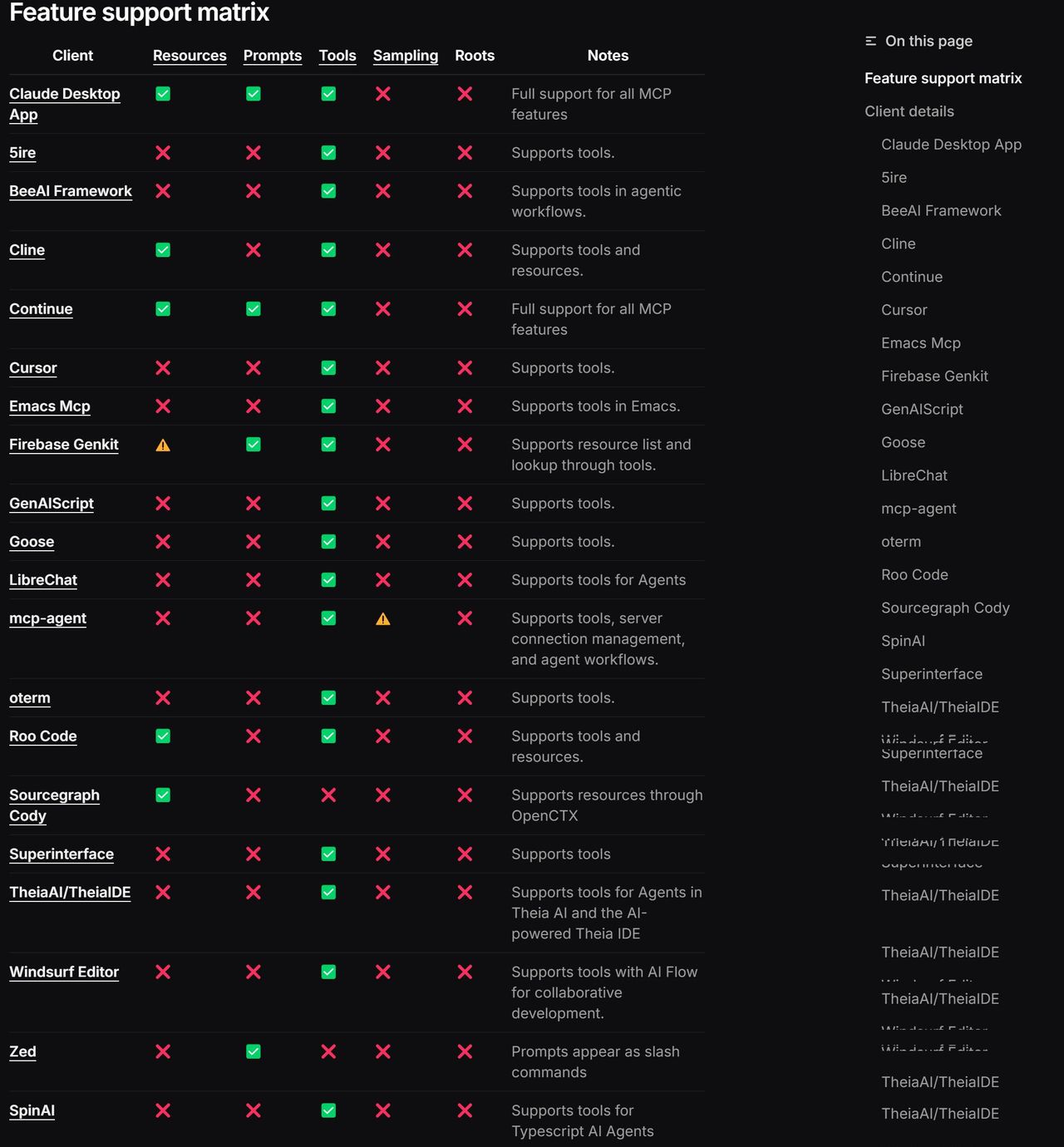
Task: Click Continue Prompts green checkmark
Action: 254,309
